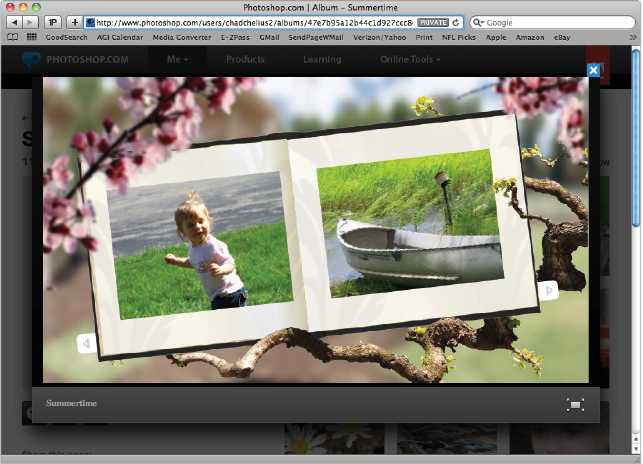Click into the URL address field
The width and height of the screenshot is (643, 464).
[x=250, y=22]
